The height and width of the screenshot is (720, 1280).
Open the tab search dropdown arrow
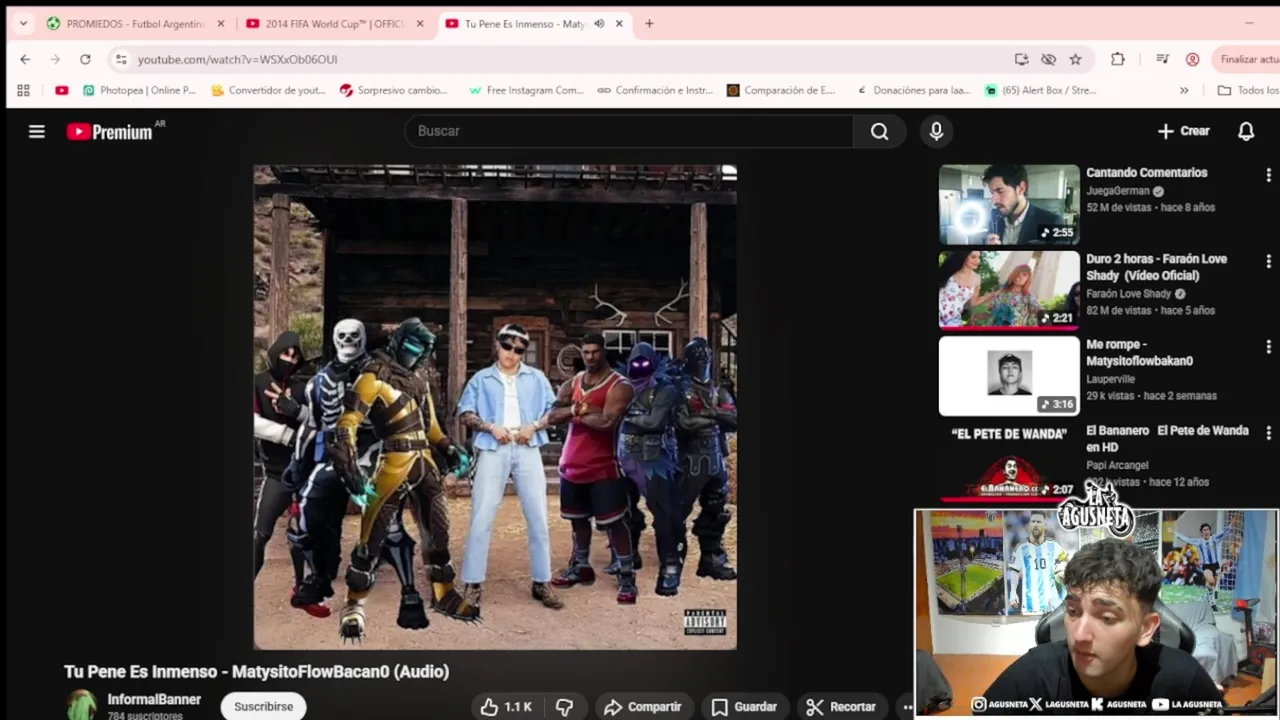click(x=23, y=24)
